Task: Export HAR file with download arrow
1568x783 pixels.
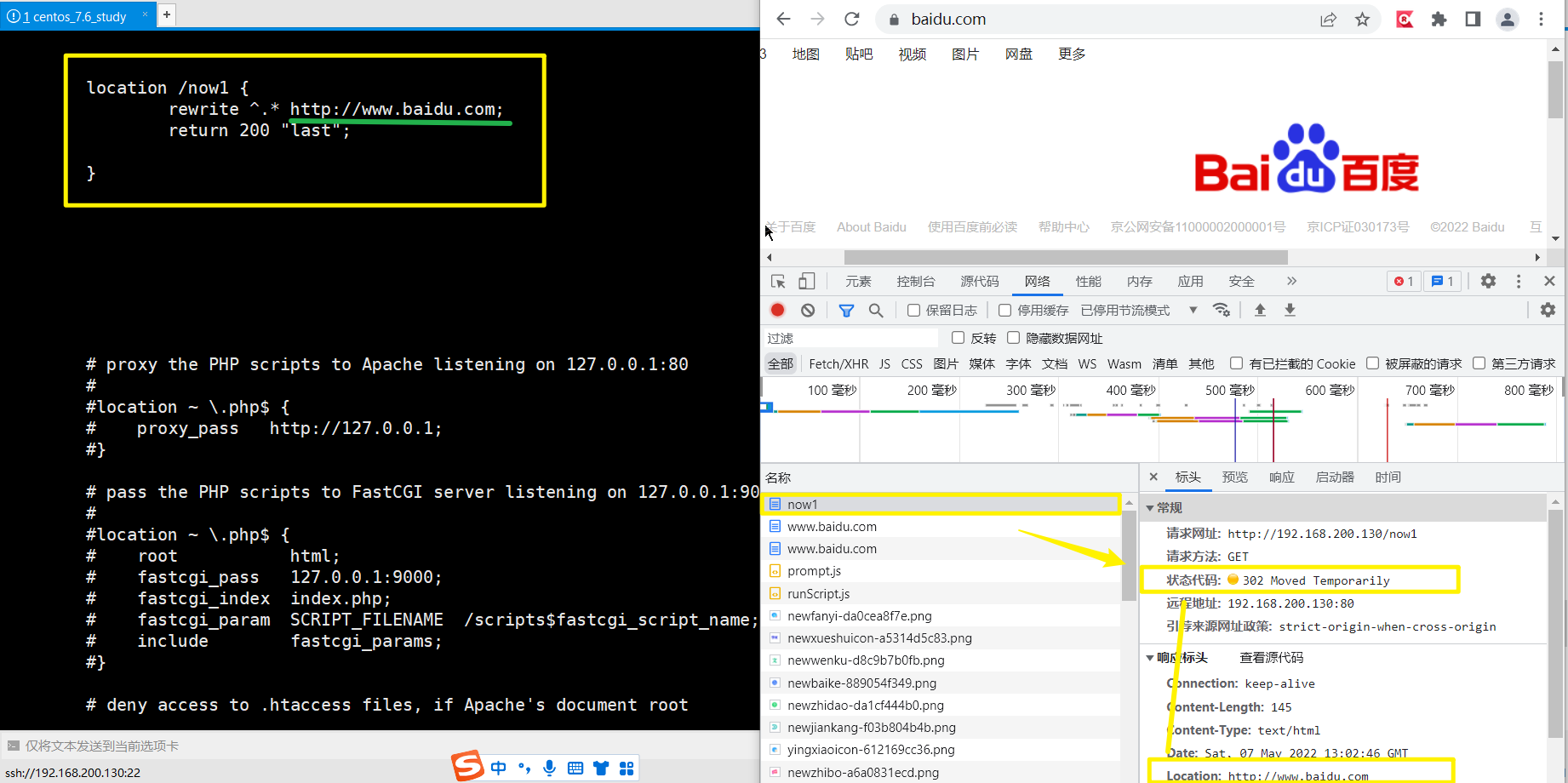Action: pos(1290,311)
